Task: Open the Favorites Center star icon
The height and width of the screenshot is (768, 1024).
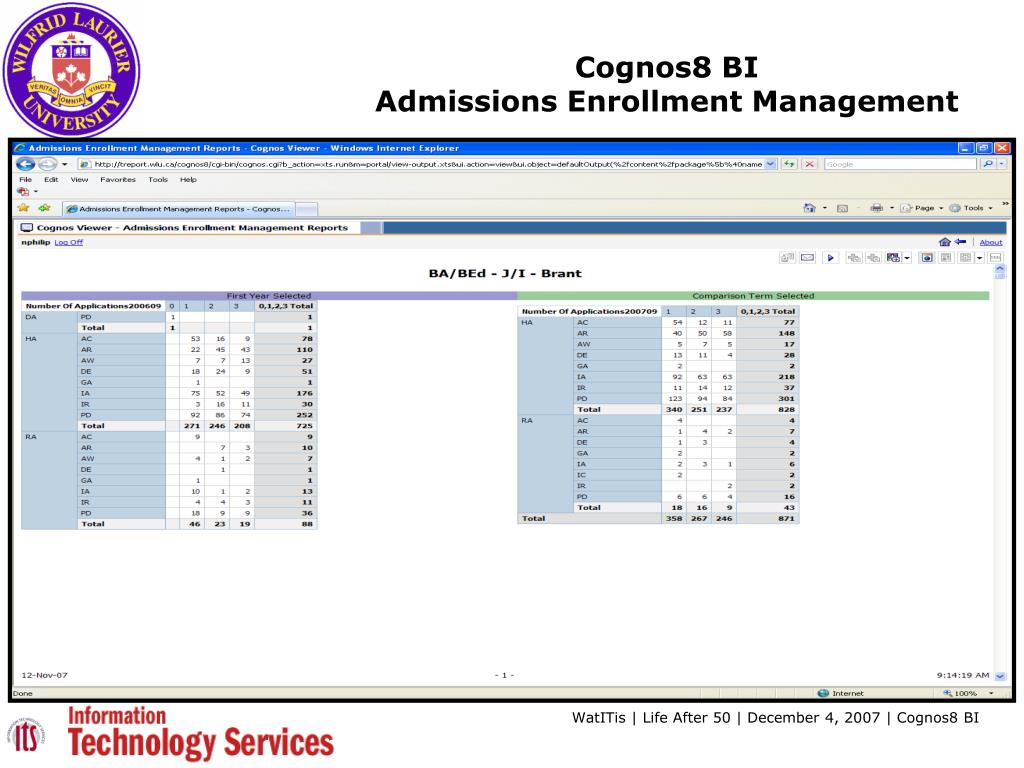Action: coord(24,208)
